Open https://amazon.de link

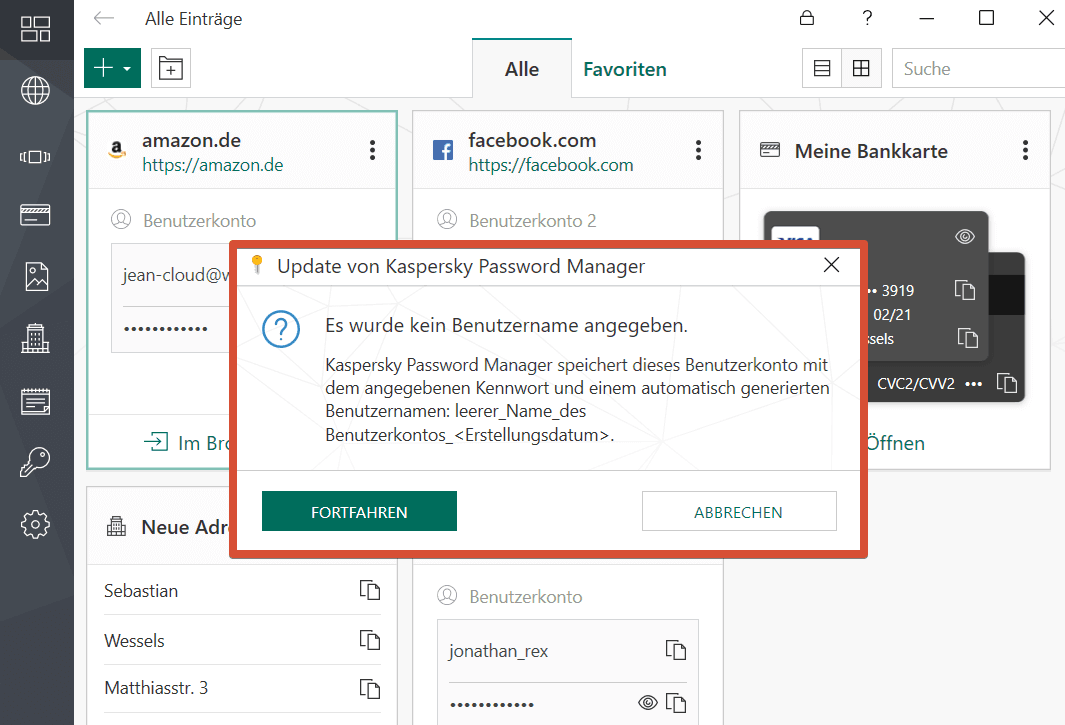point(213,165)
